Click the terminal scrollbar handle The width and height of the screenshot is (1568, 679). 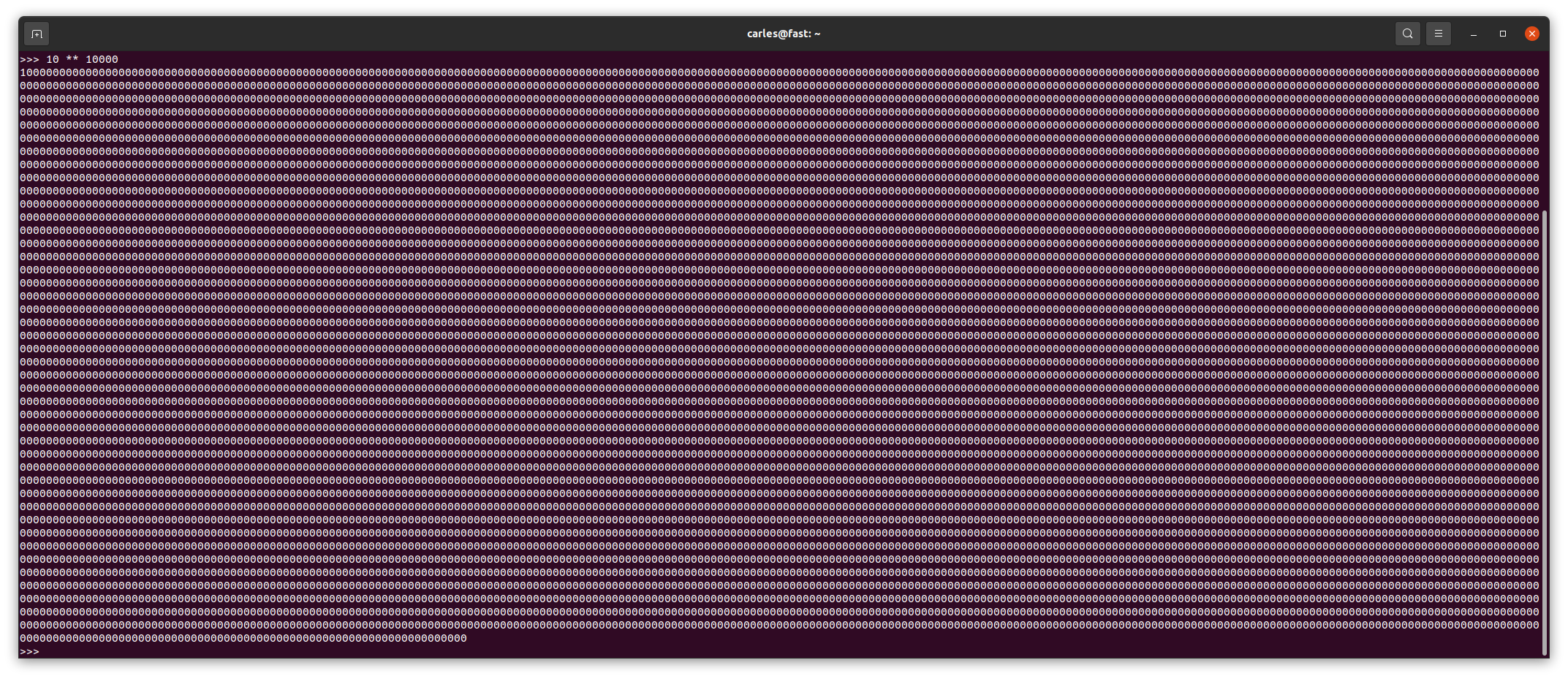1545,433
